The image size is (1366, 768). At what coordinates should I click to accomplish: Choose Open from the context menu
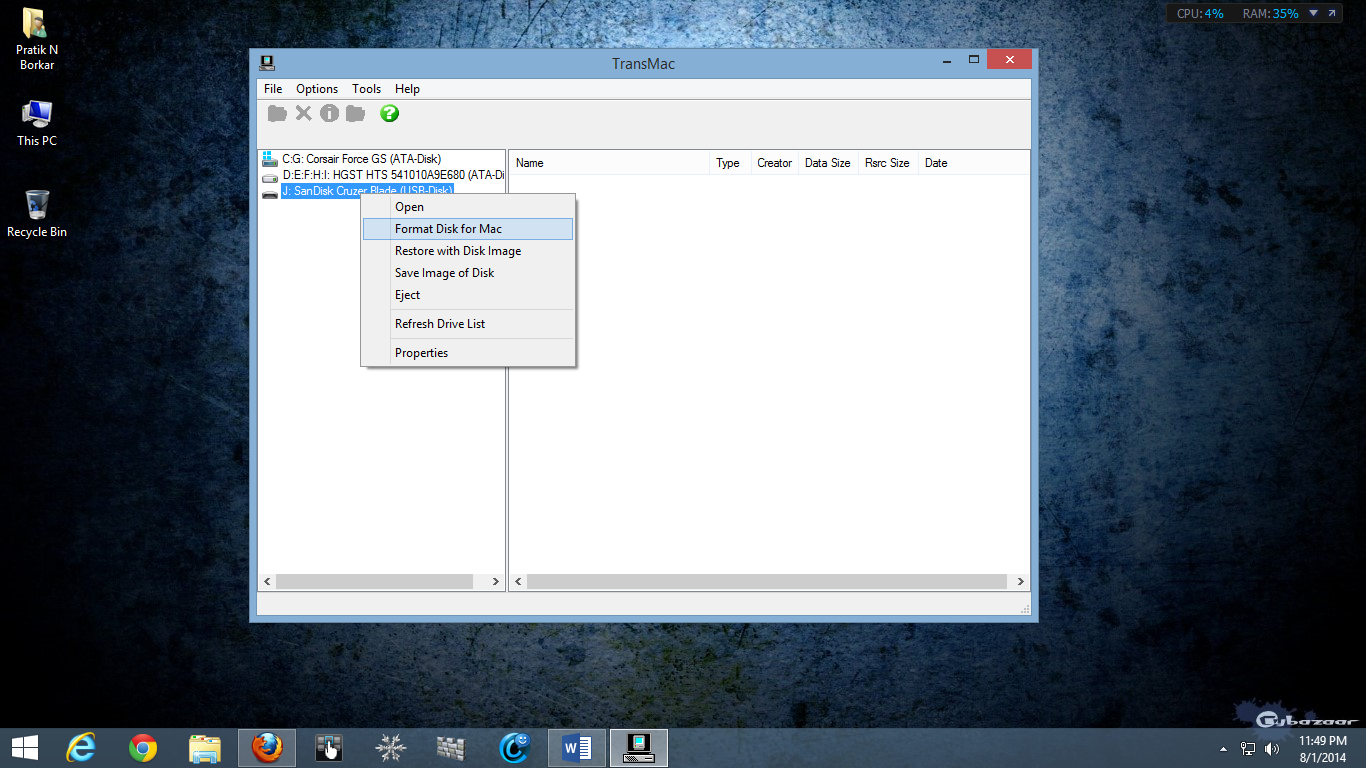(x=468, y=207)
